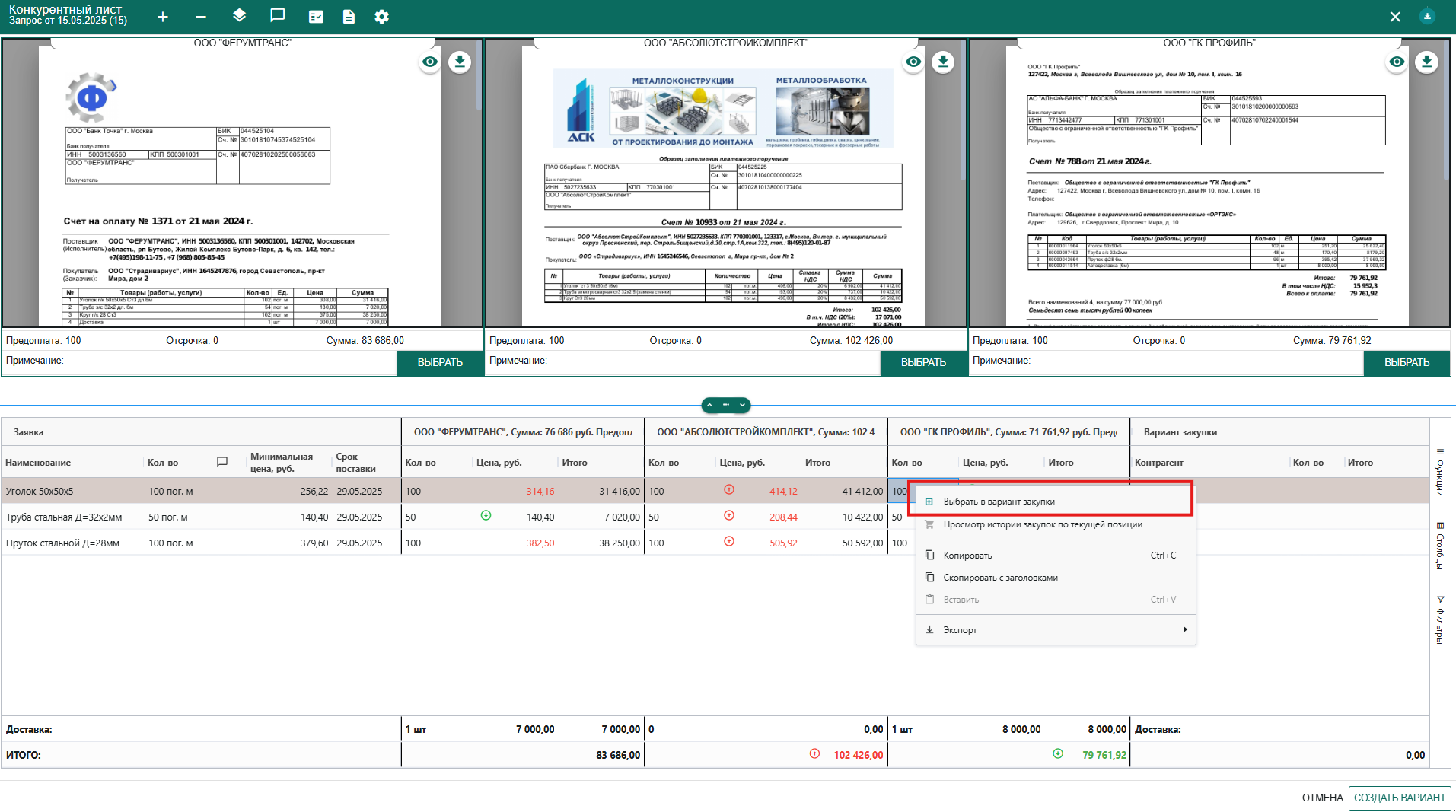Click the СОЗДАТЬ ВАРИАНТ button
The width and height of the screenshot is (1456, 812).
click(x=1400, y=798)
